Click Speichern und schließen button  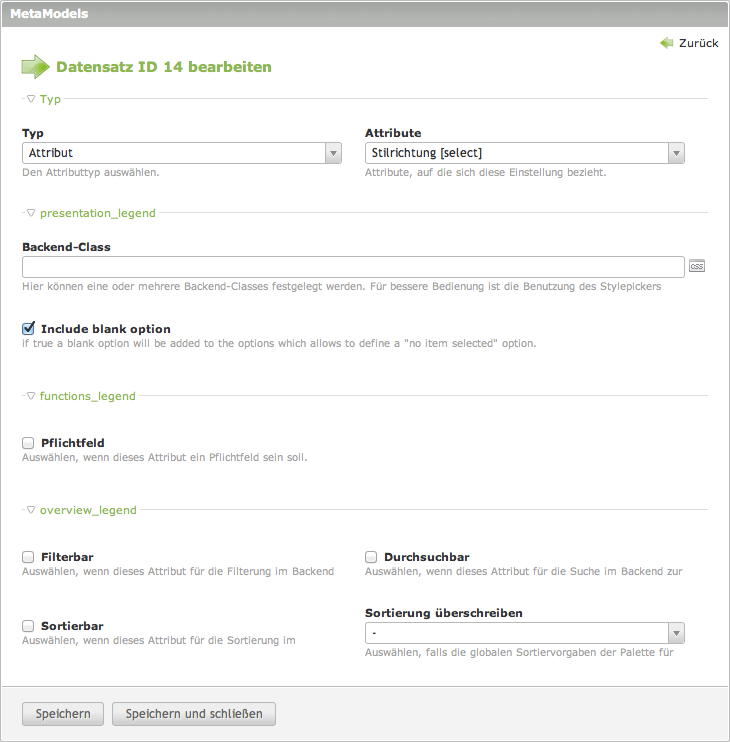tap(194, 714)
